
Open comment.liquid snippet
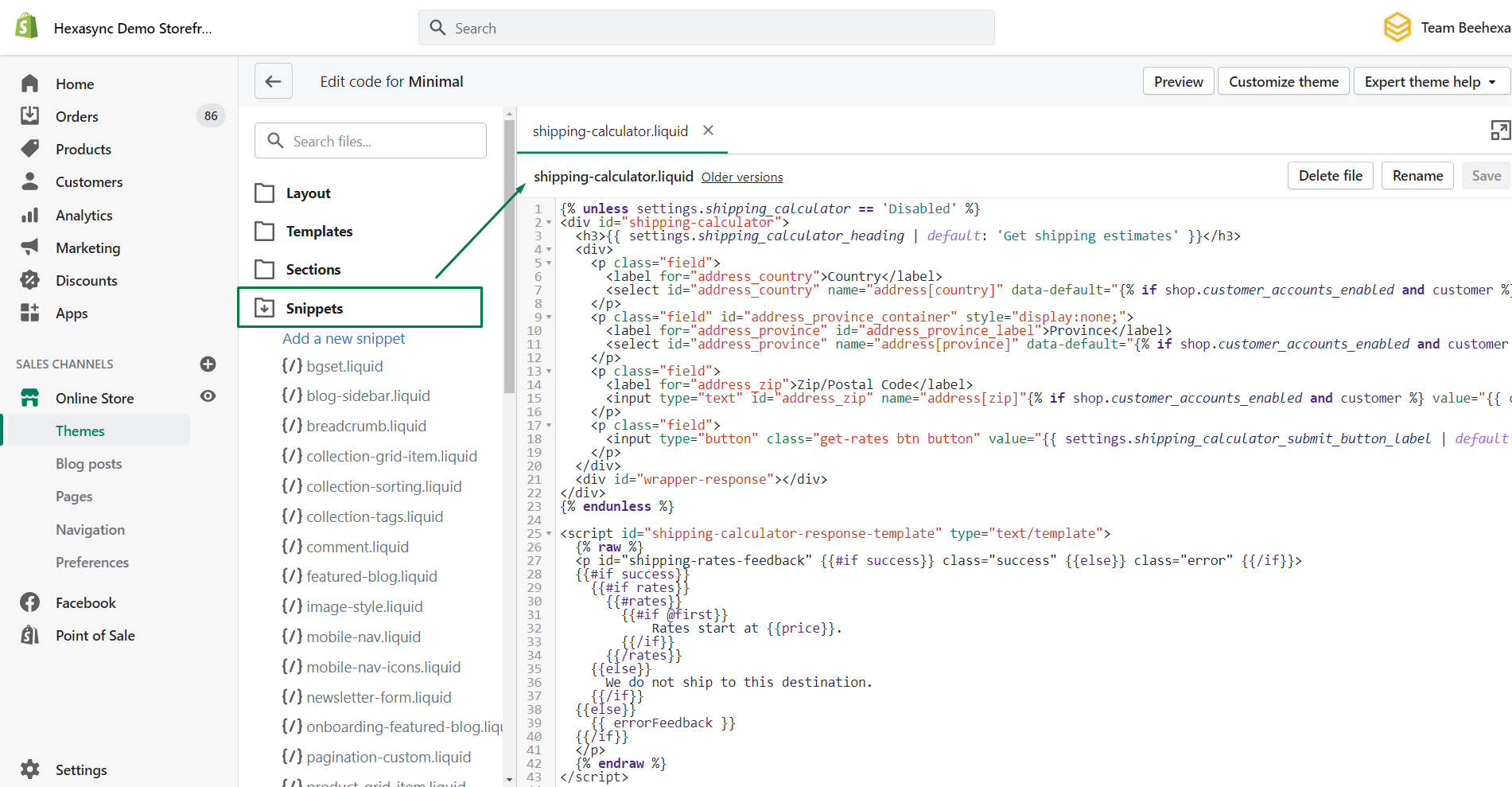pos(345,547)
